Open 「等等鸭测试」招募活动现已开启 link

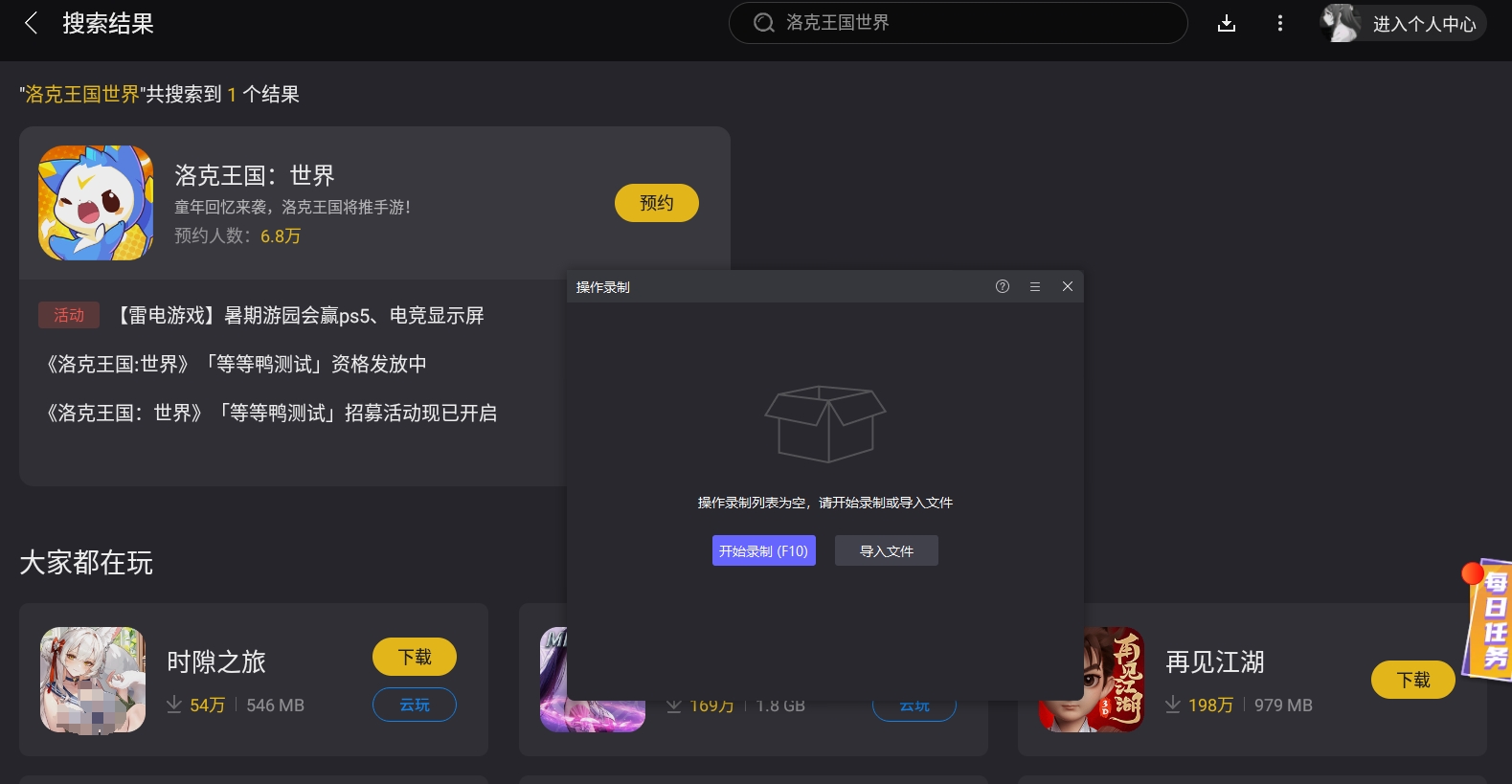[x=271, y=413]
